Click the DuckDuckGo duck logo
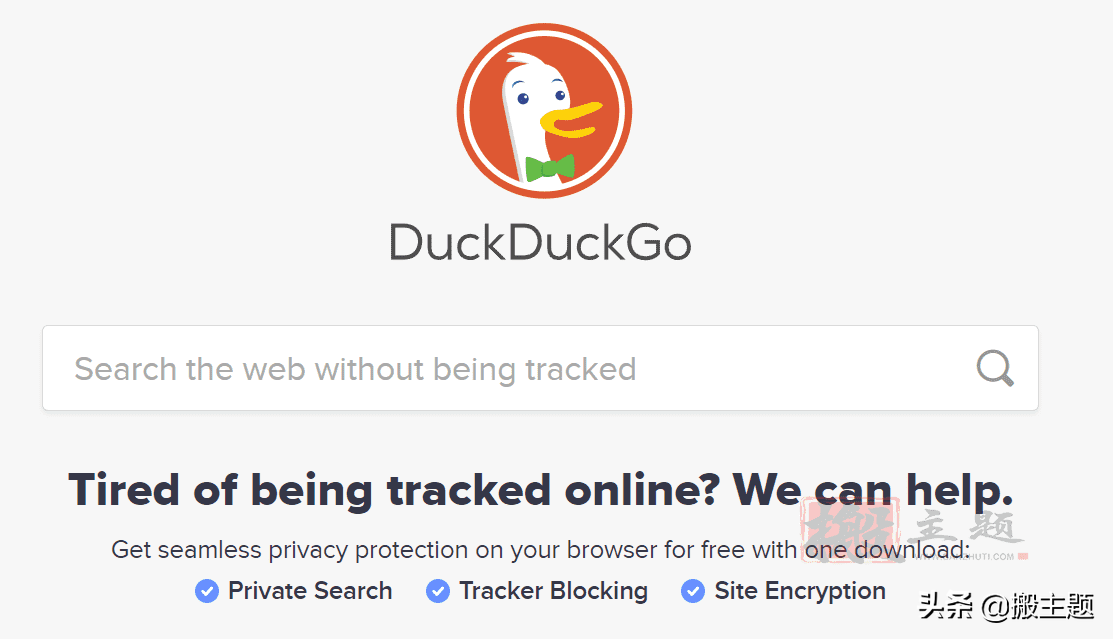This screenshot has height=639, width=1113. (x=544, y=111)
